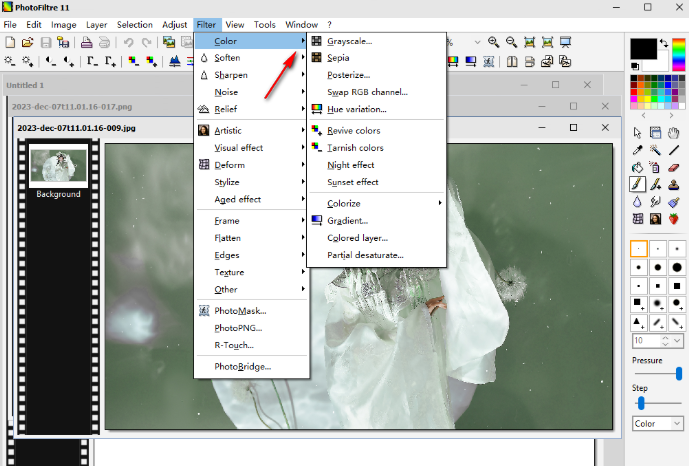
Task: Choose Partial desaturate menu entry
Action: tap(377, 255)
